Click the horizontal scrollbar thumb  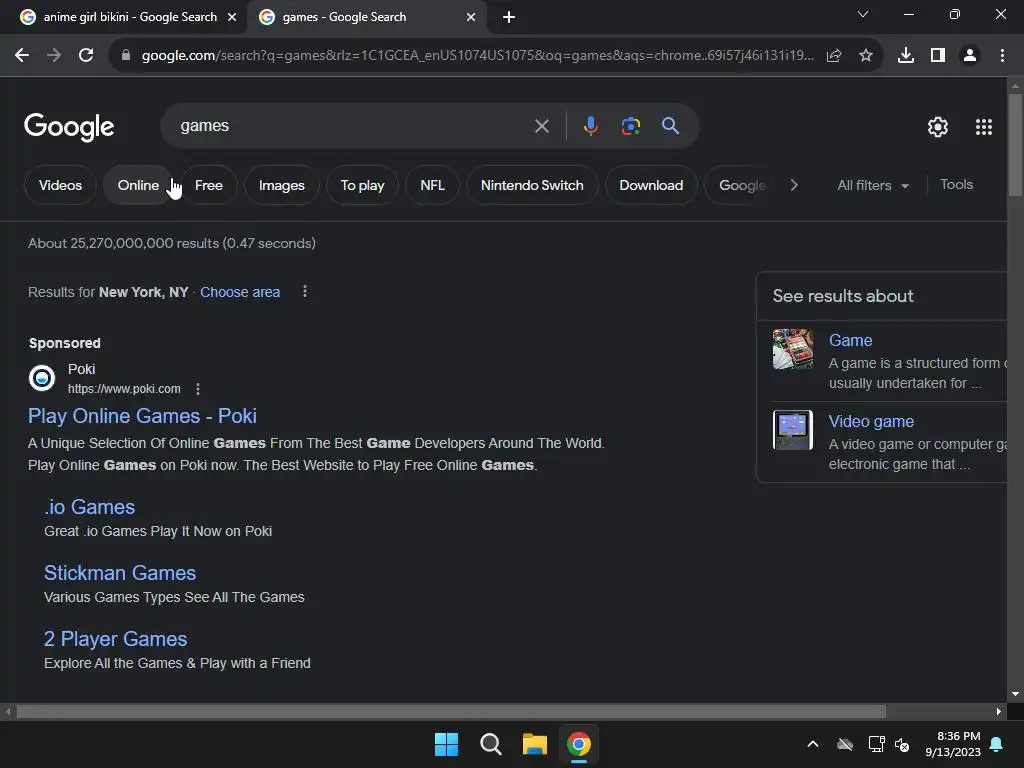click(x=451, y=711)
